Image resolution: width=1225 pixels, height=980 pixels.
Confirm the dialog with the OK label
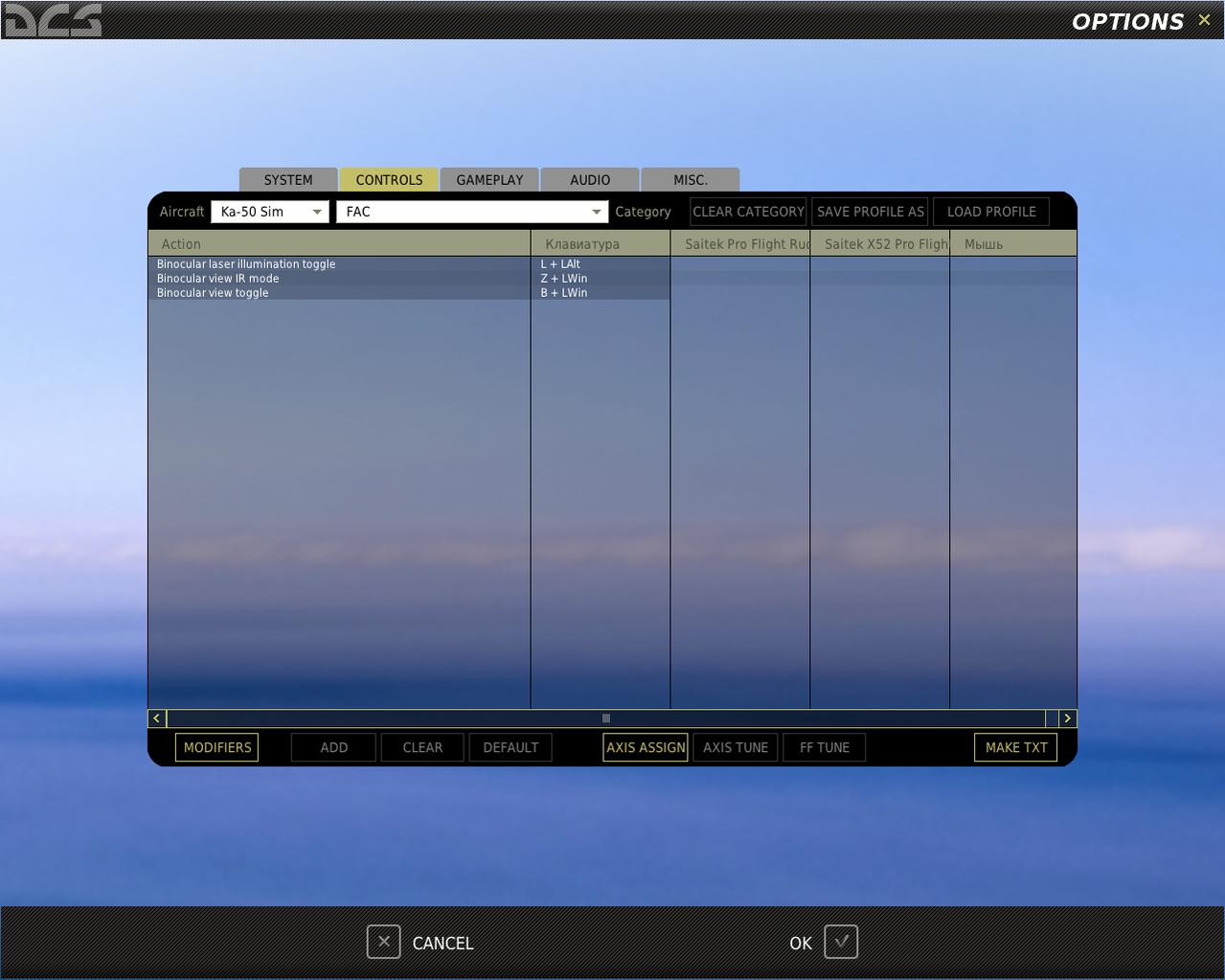(801, 944)
